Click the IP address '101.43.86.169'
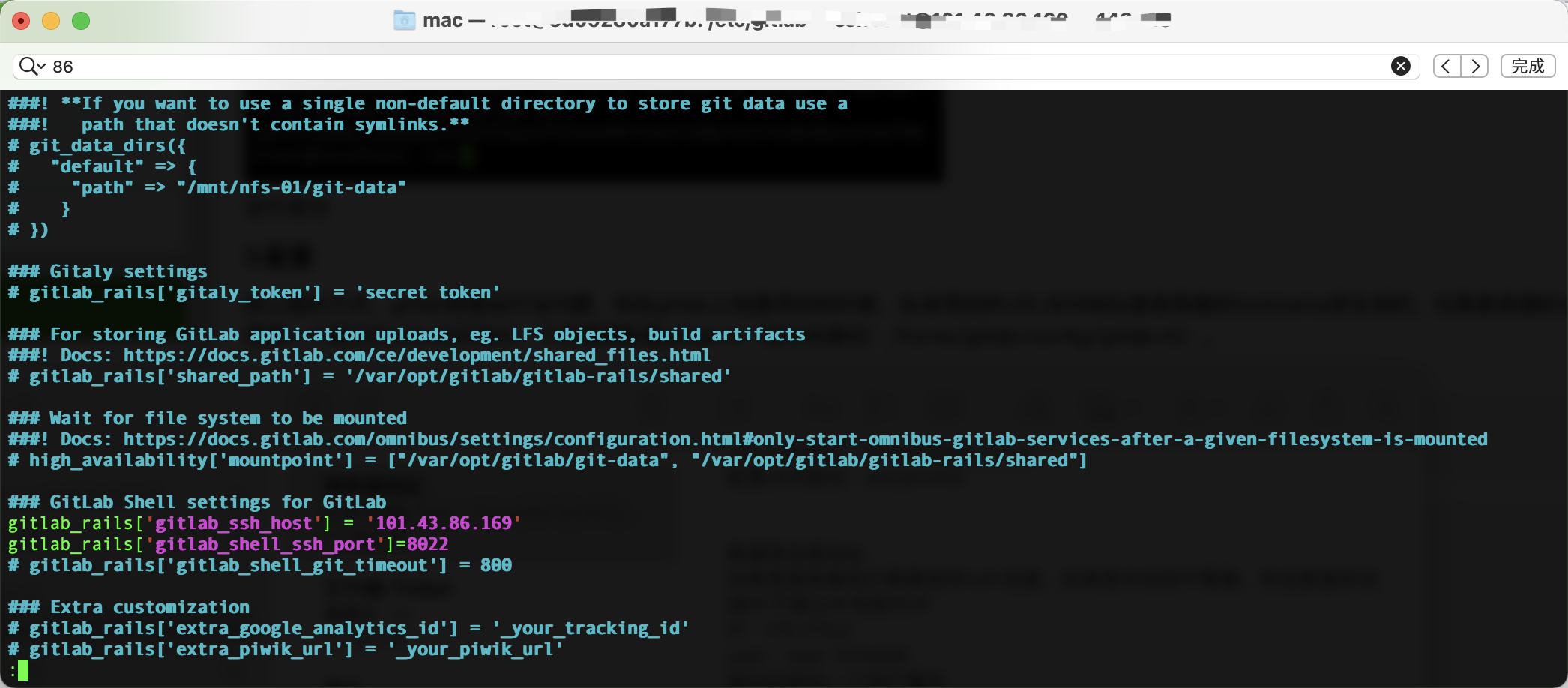The width and height of the screenshot is (1568, 688). point(444,523)
